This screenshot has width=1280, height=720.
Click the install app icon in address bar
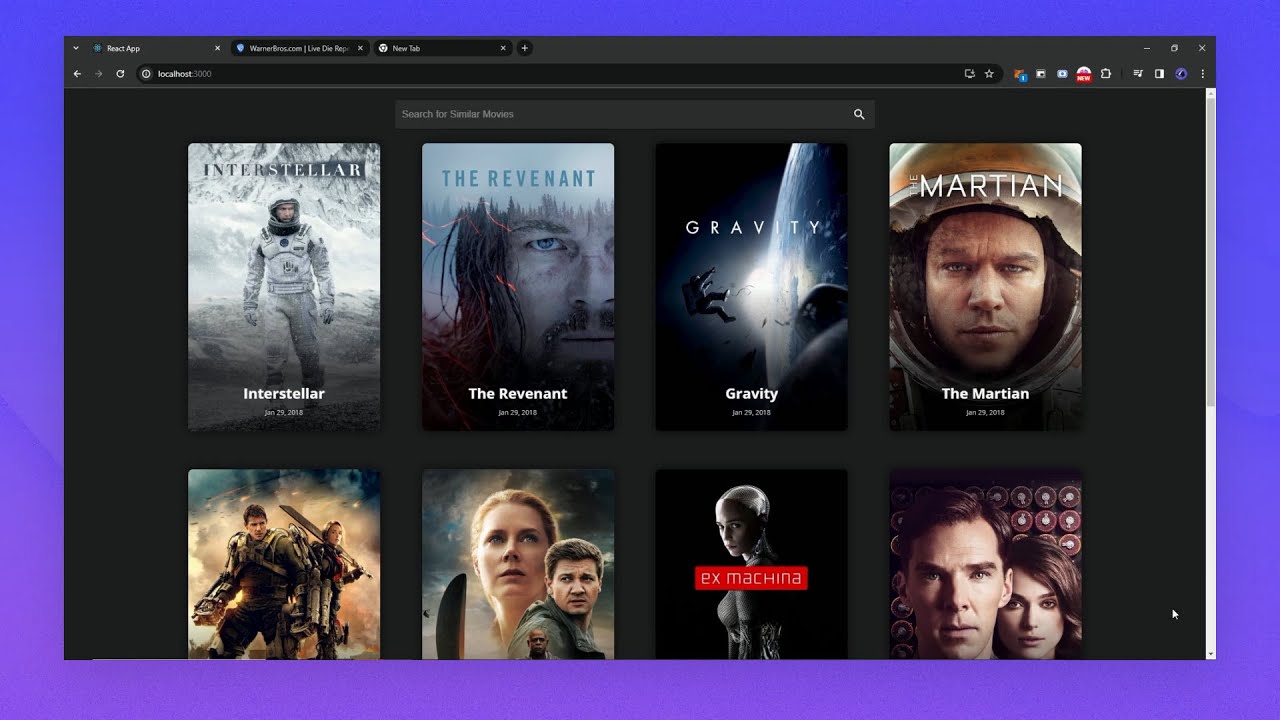tap(969, 74)
